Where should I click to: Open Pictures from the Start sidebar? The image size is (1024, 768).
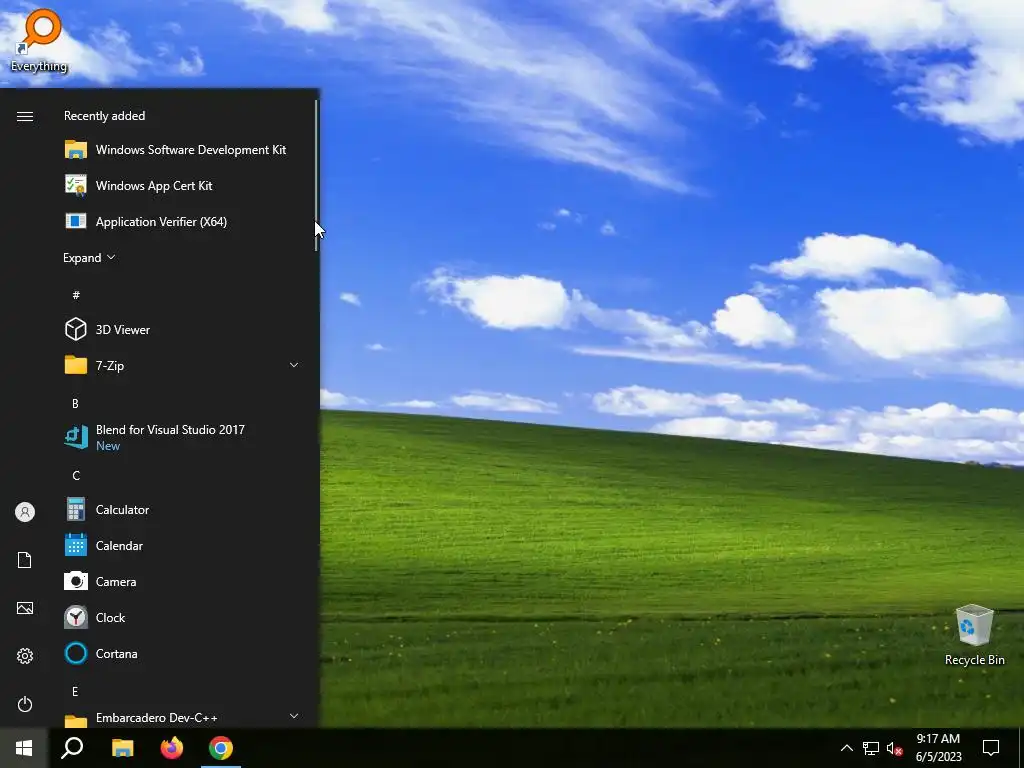tap(25, 608)
